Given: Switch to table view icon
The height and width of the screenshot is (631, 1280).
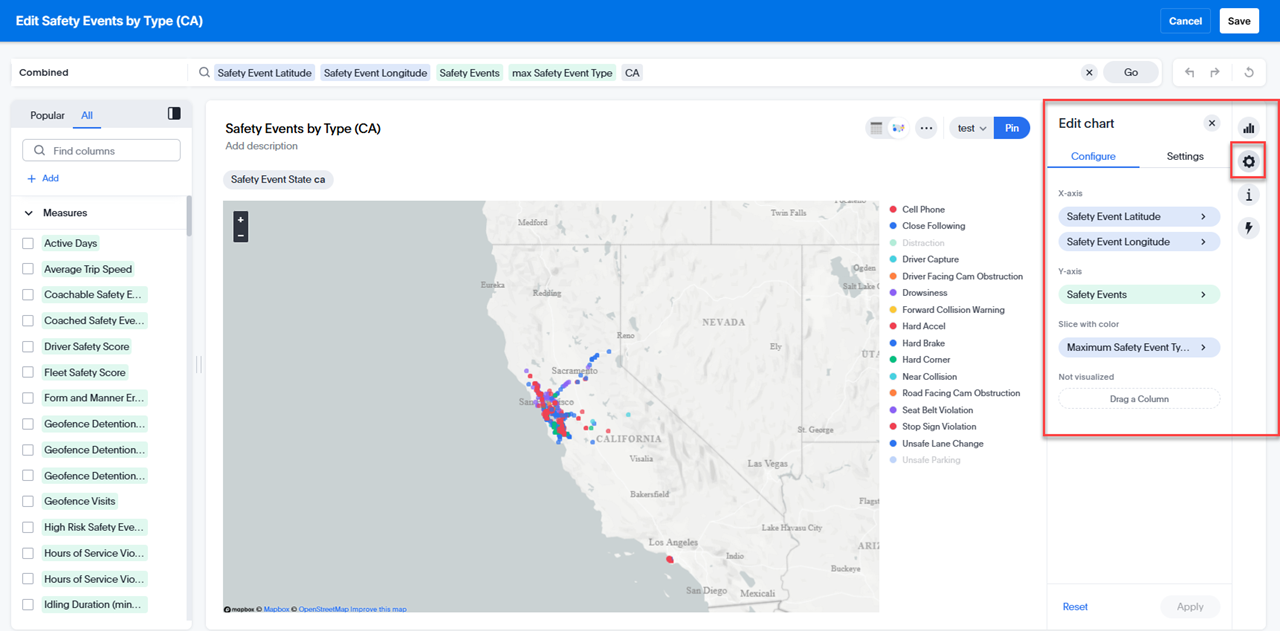Looking at the screenshot, I should point(876,128).
